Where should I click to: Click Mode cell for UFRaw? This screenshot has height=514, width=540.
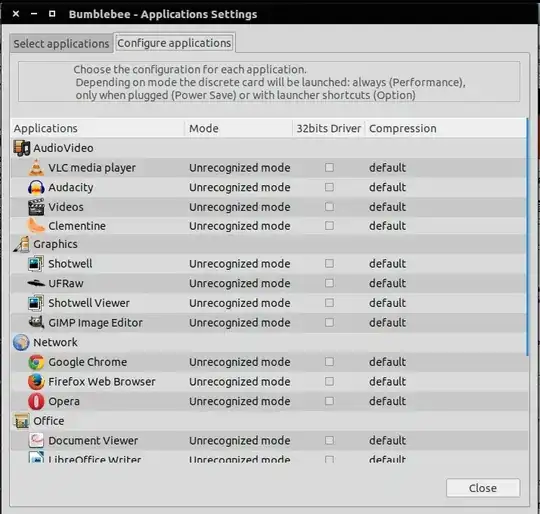239,283
